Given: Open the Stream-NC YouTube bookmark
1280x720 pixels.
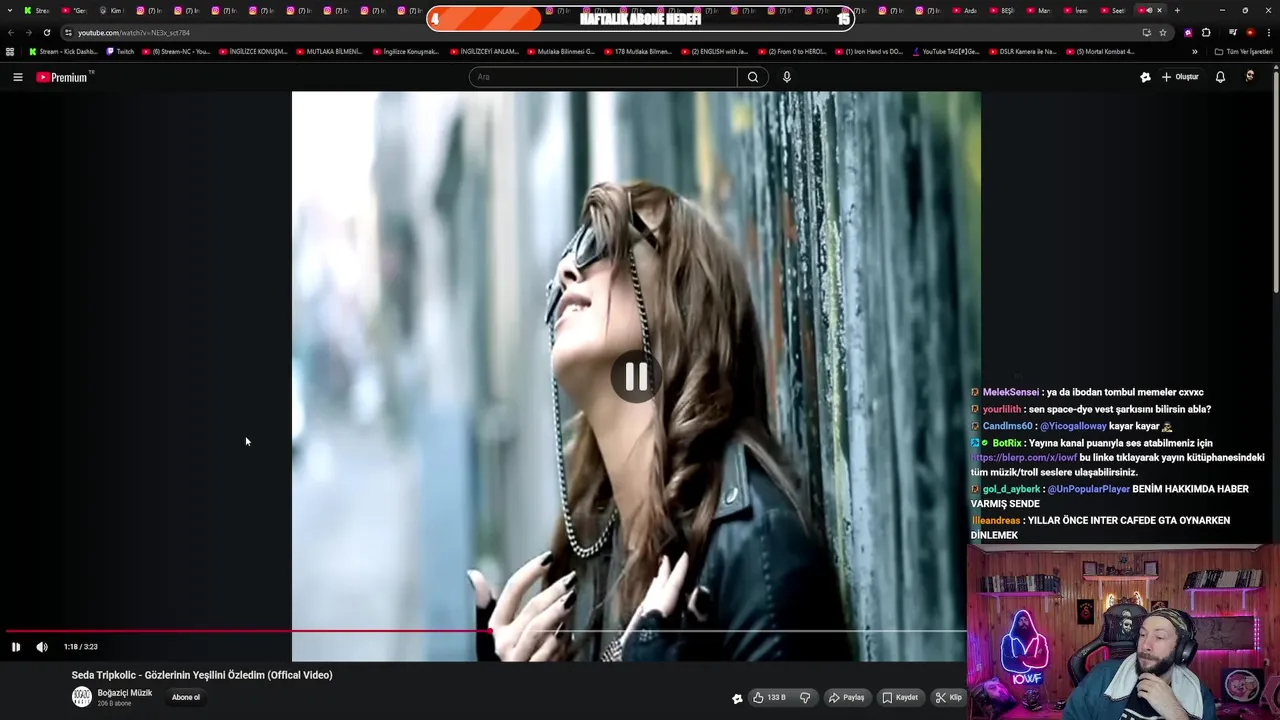Looking at the screenshot, I should tap(176, 51).
